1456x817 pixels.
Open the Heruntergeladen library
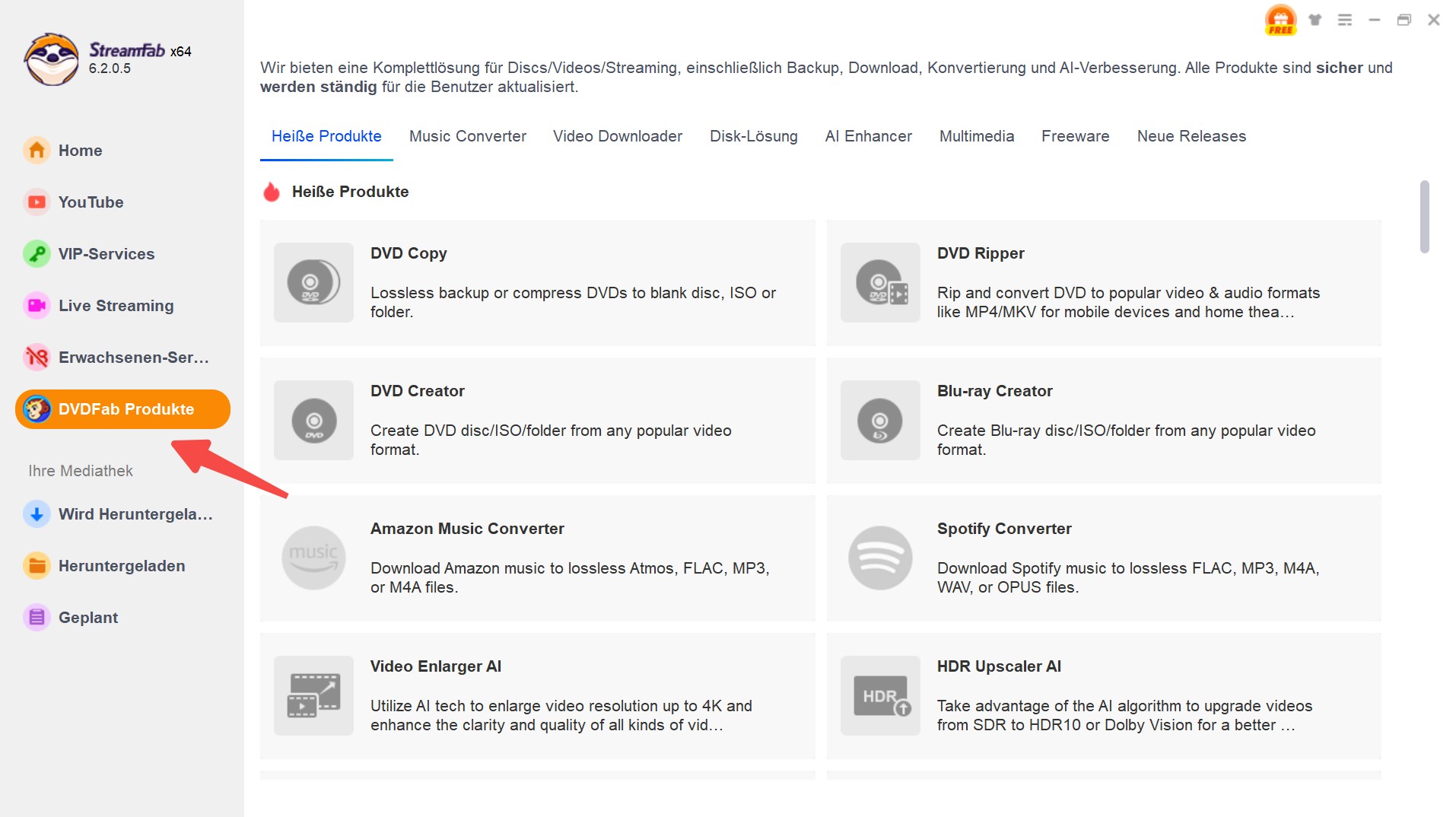122,566
